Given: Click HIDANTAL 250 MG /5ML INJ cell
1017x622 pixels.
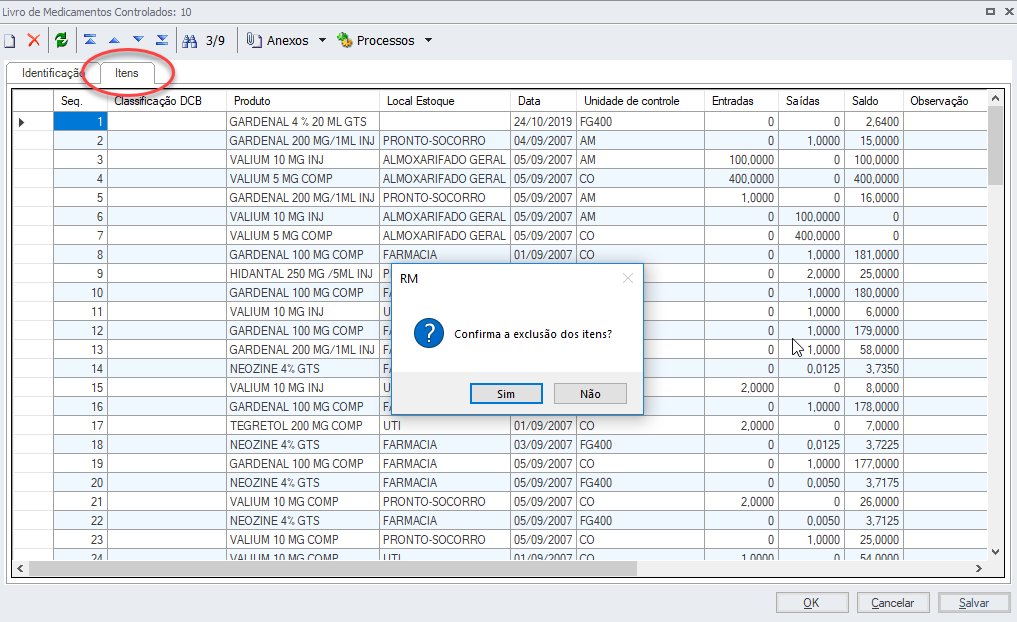Looking at the screenshot, I should [302, 274].
